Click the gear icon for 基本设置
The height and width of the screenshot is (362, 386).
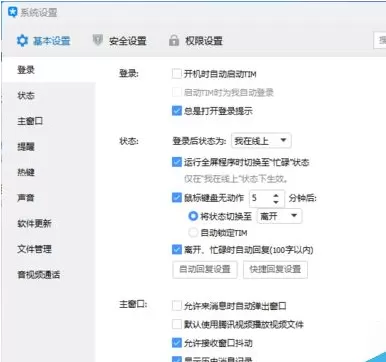click(22, 41)
